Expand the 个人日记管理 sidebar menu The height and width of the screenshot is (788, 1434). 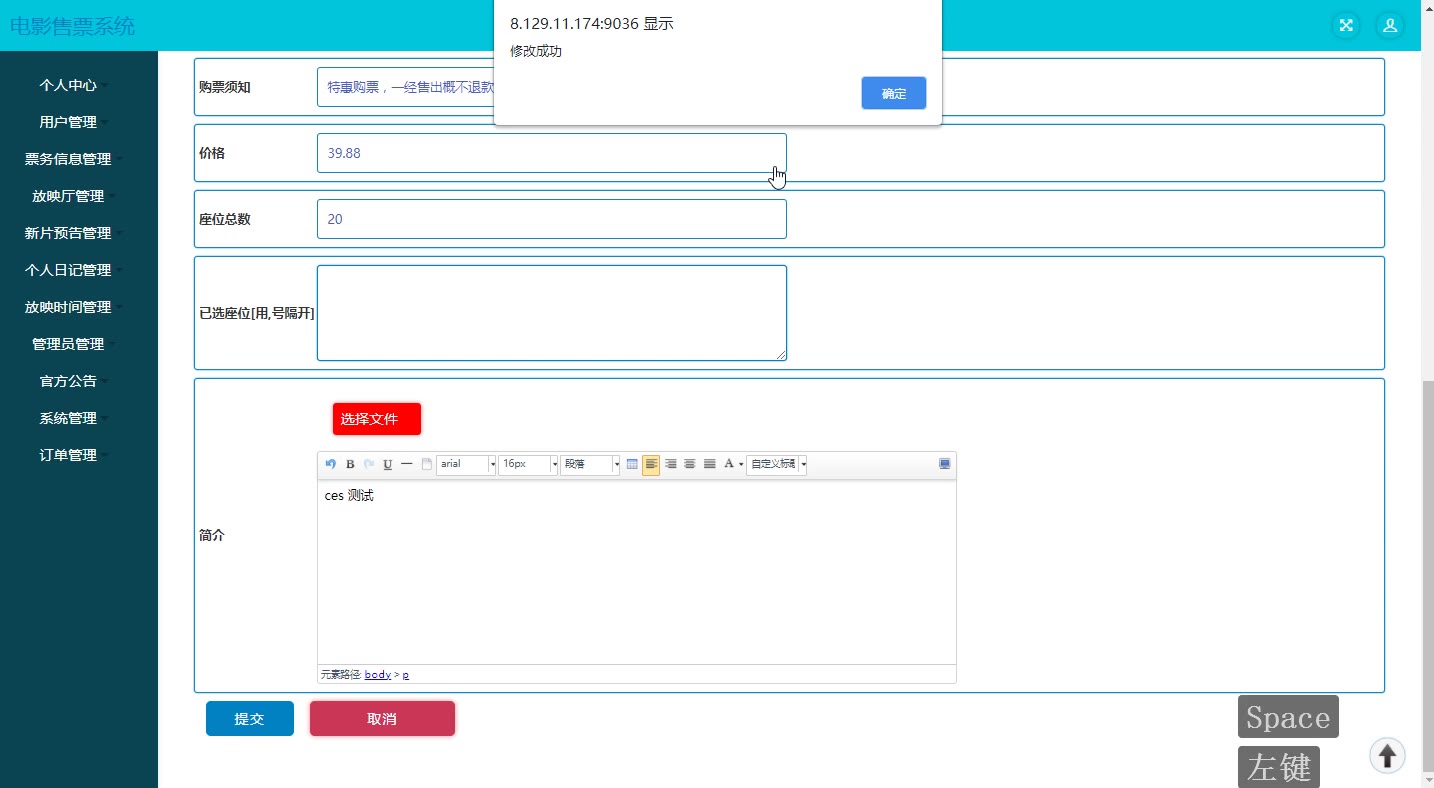74,270
